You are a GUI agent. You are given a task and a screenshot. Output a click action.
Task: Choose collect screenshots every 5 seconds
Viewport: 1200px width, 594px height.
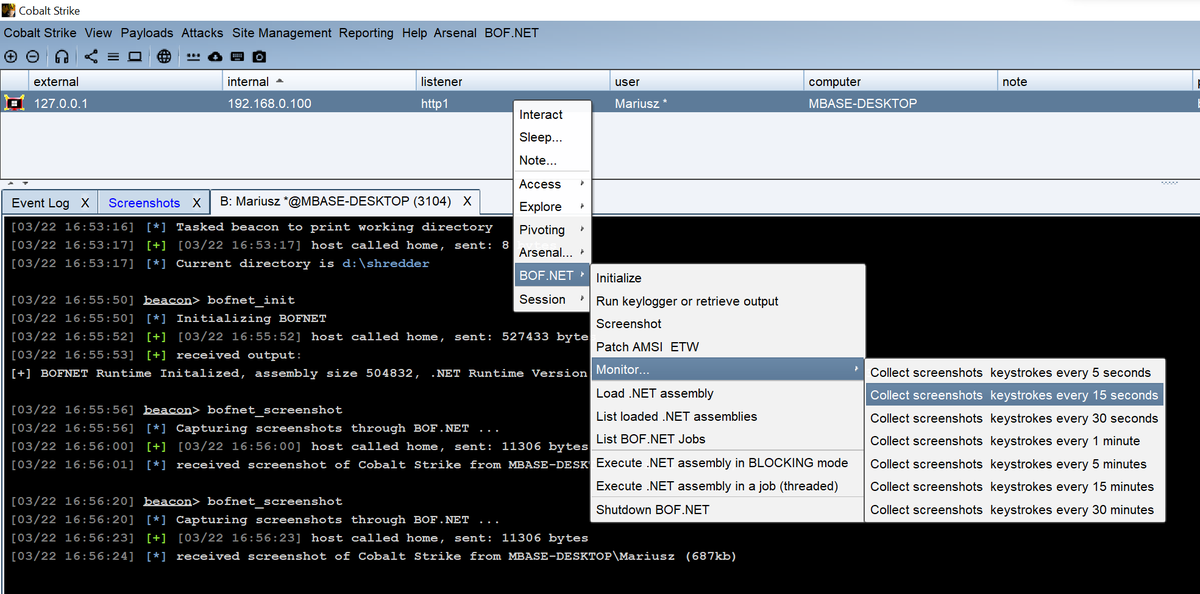(1015, 372)
